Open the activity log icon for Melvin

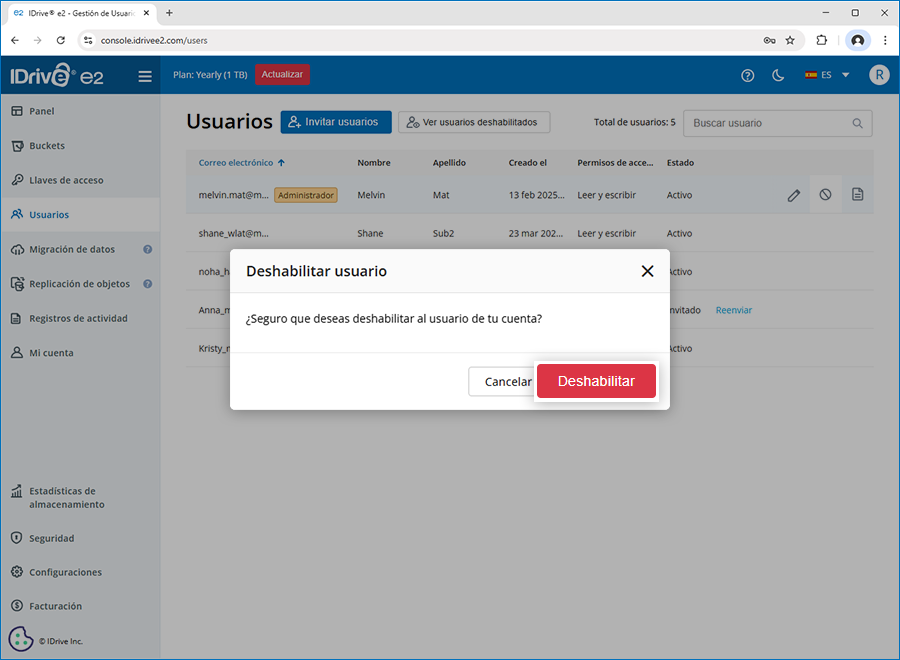click(x=857, y=195)
